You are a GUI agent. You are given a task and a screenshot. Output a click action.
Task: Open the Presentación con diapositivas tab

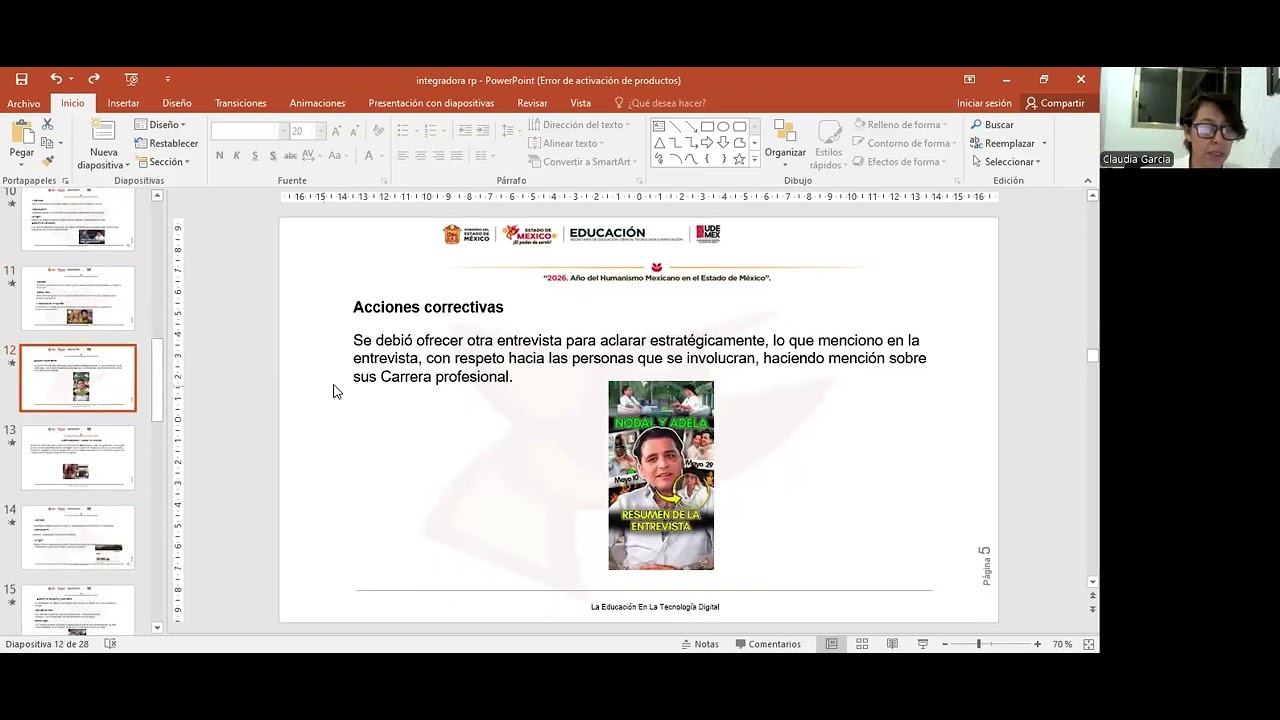pyautogui.click(x=431, y=103)
